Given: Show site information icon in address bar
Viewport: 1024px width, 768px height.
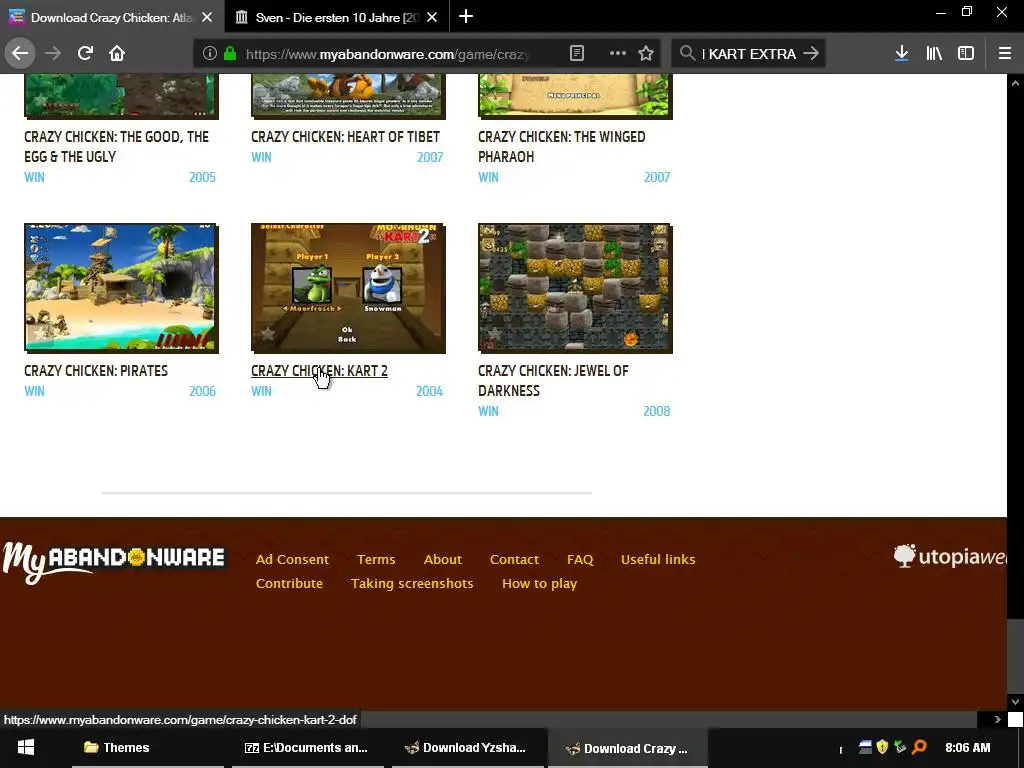Looking at the screenshot, I should [x=210, y=54].
